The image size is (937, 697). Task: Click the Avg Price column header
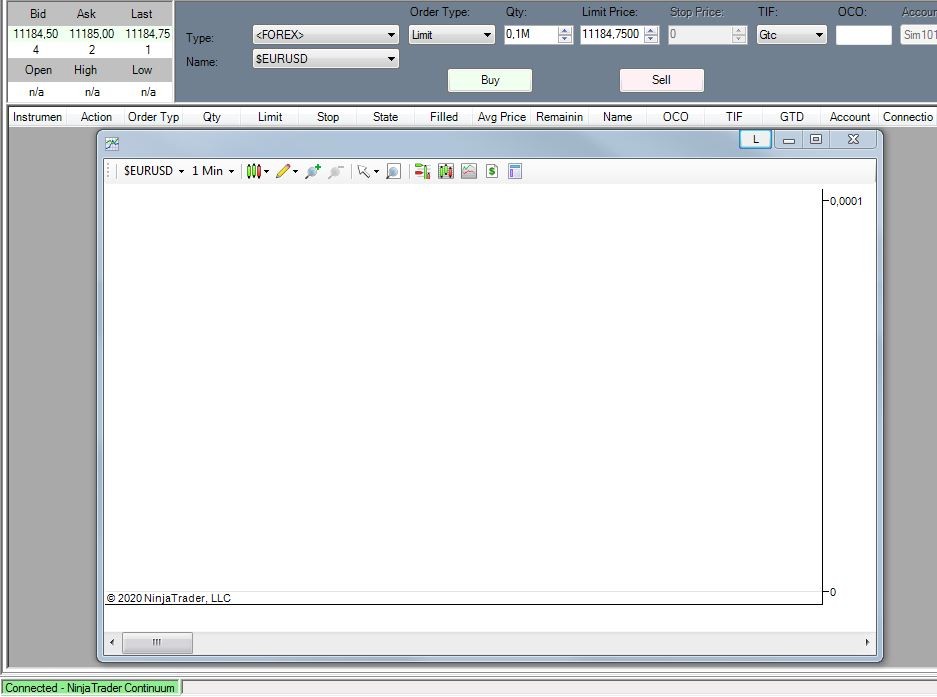coord(502,117)
